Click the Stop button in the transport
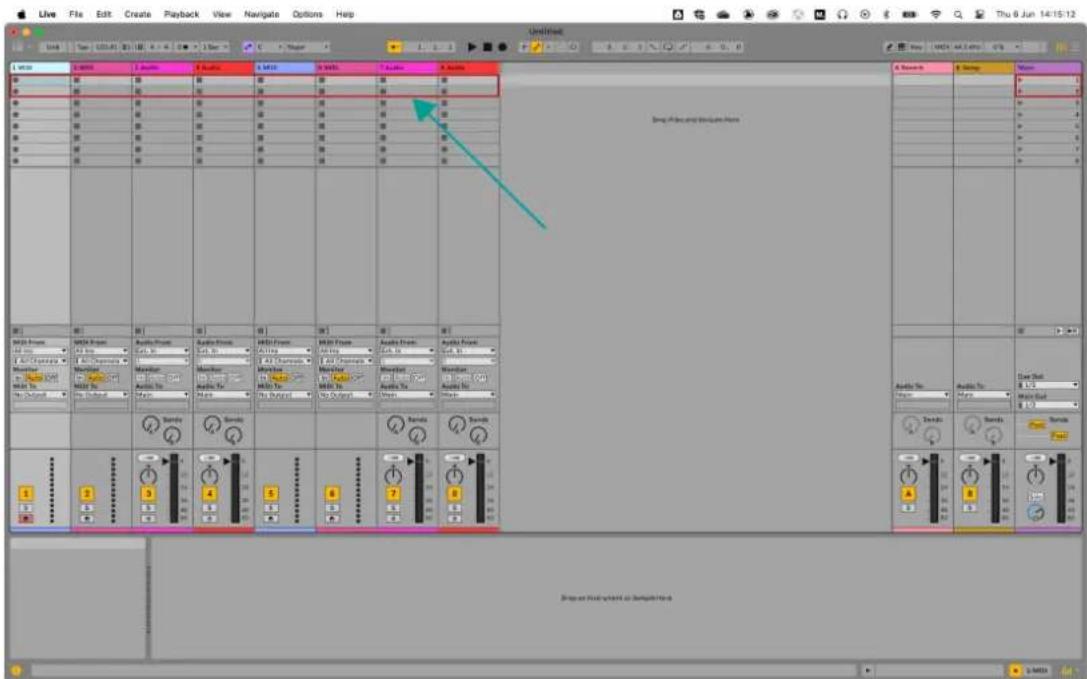The image size is (1087, 679). 487,46
